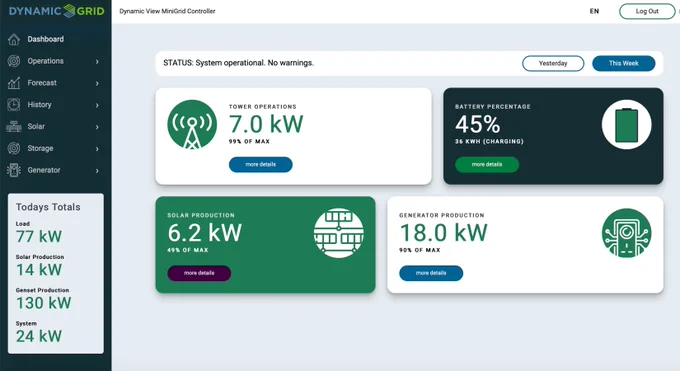680x371 pixels.
Task: Switch language via EN selector
Action: [x=594, y=11]
